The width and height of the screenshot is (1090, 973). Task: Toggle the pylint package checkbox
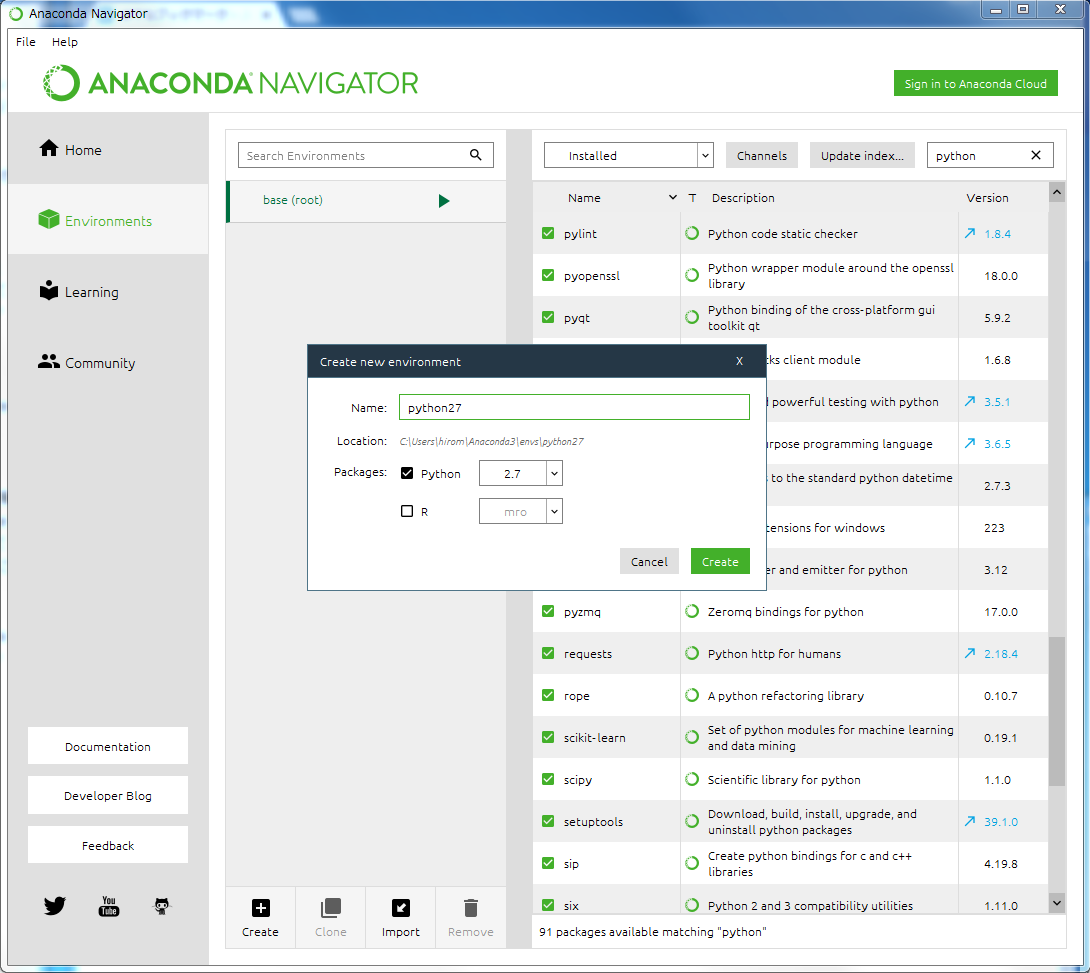[548, 234]
